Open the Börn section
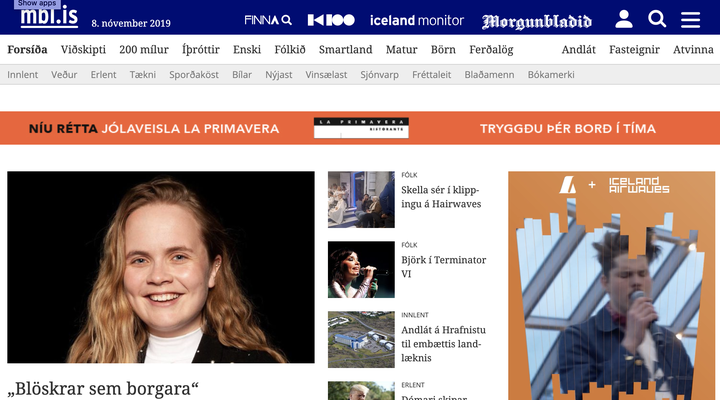 click(443, 50)
